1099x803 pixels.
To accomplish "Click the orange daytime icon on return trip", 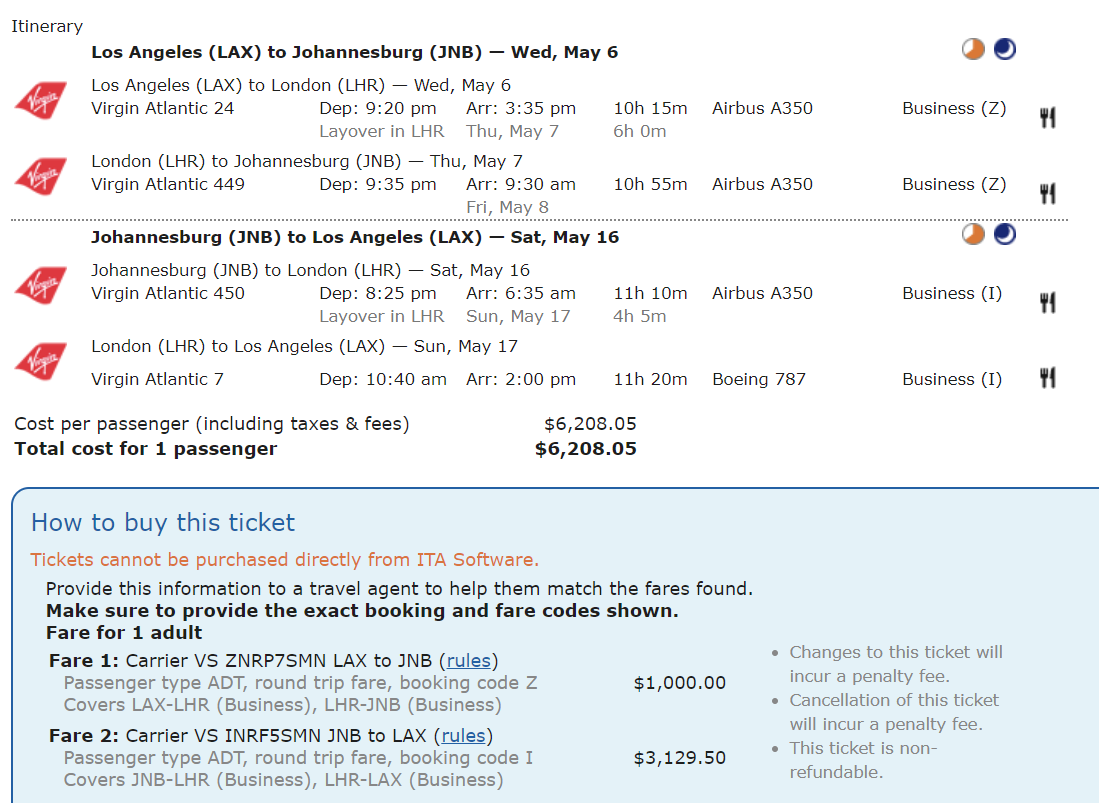I will pyautogui.click(x=973, y=234).
